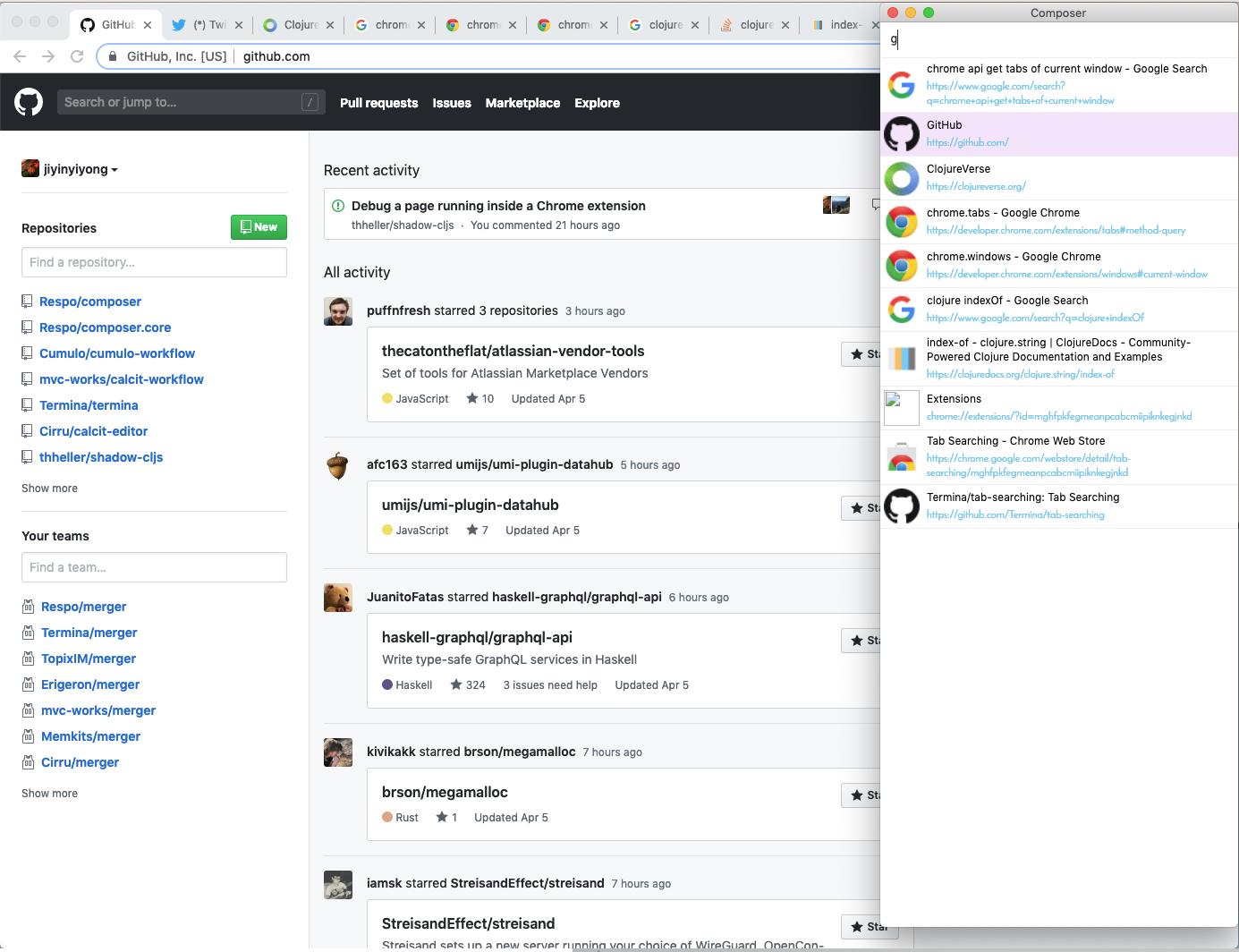The width and height of the screenshot is (1239, 952).
Task: Select Tab Searching Chrome Web Store result
Action: point(1059,457)
